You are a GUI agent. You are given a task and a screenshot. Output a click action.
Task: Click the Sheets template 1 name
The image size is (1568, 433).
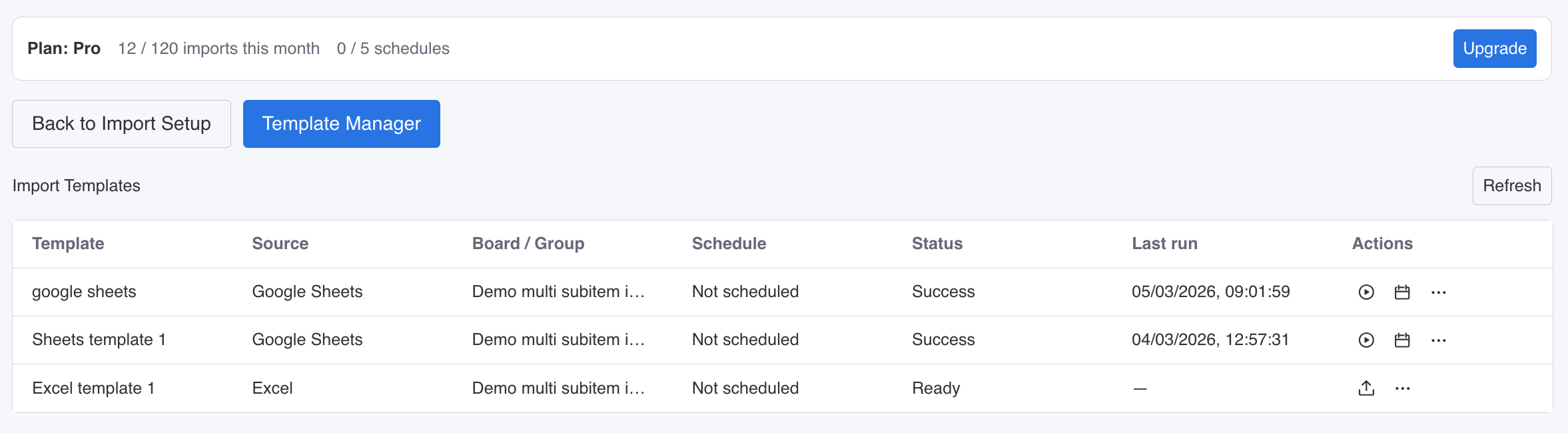[x=99, y=340]
